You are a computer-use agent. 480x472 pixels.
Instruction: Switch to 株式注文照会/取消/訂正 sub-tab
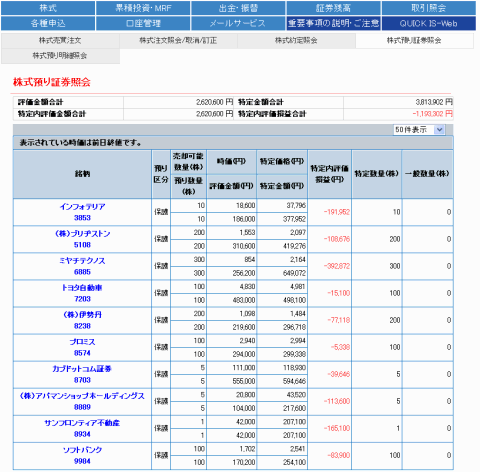tap(178, 41)
